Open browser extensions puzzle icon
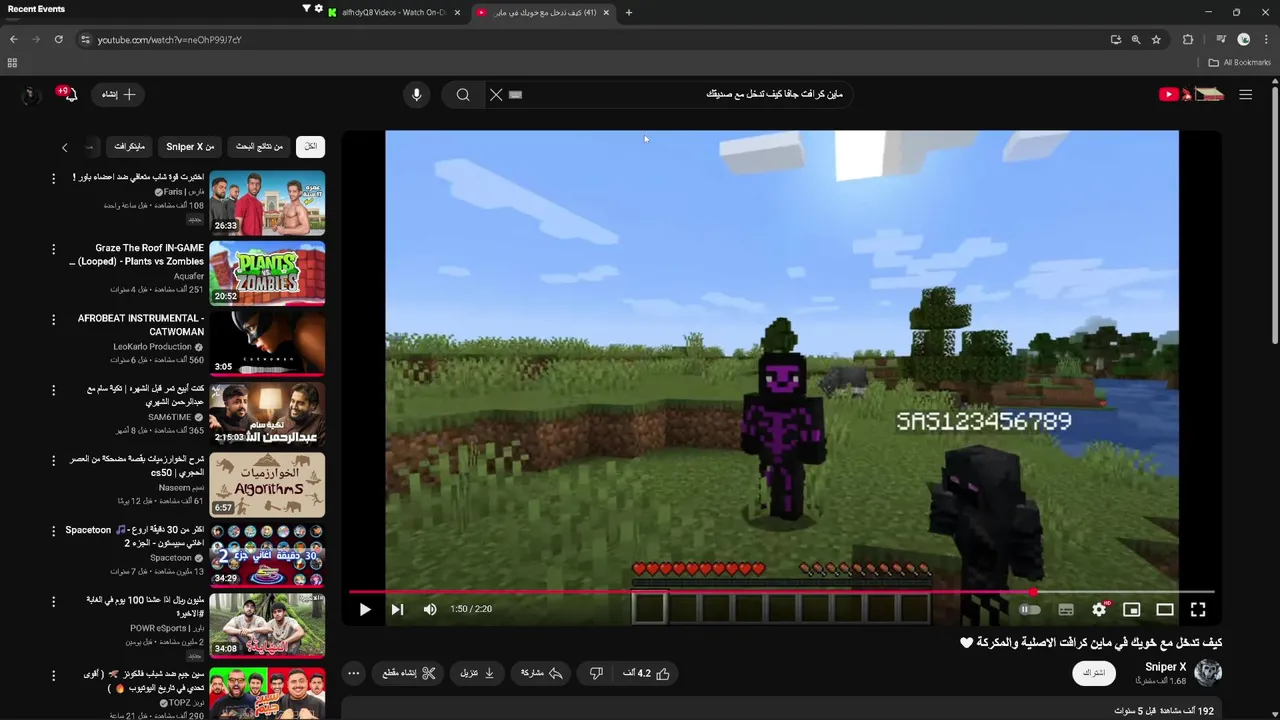 click(1188, 39)
